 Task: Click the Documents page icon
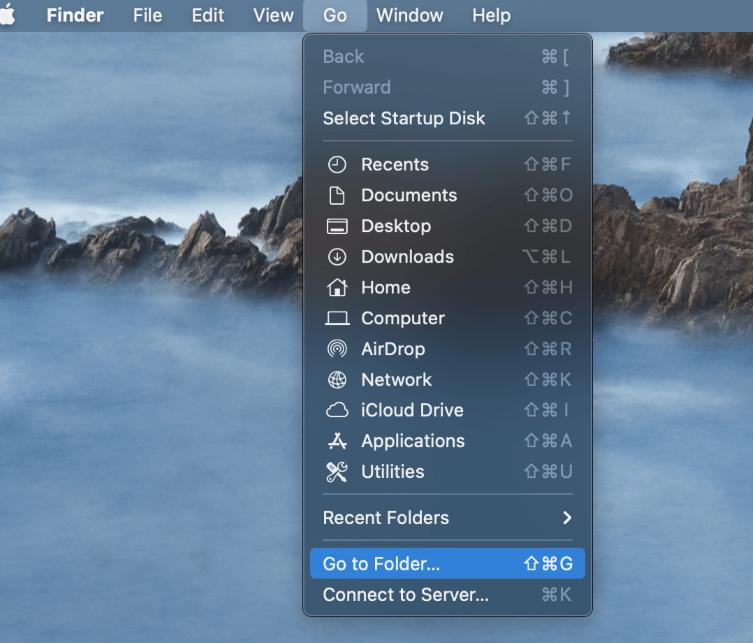(x=337, y=196)
